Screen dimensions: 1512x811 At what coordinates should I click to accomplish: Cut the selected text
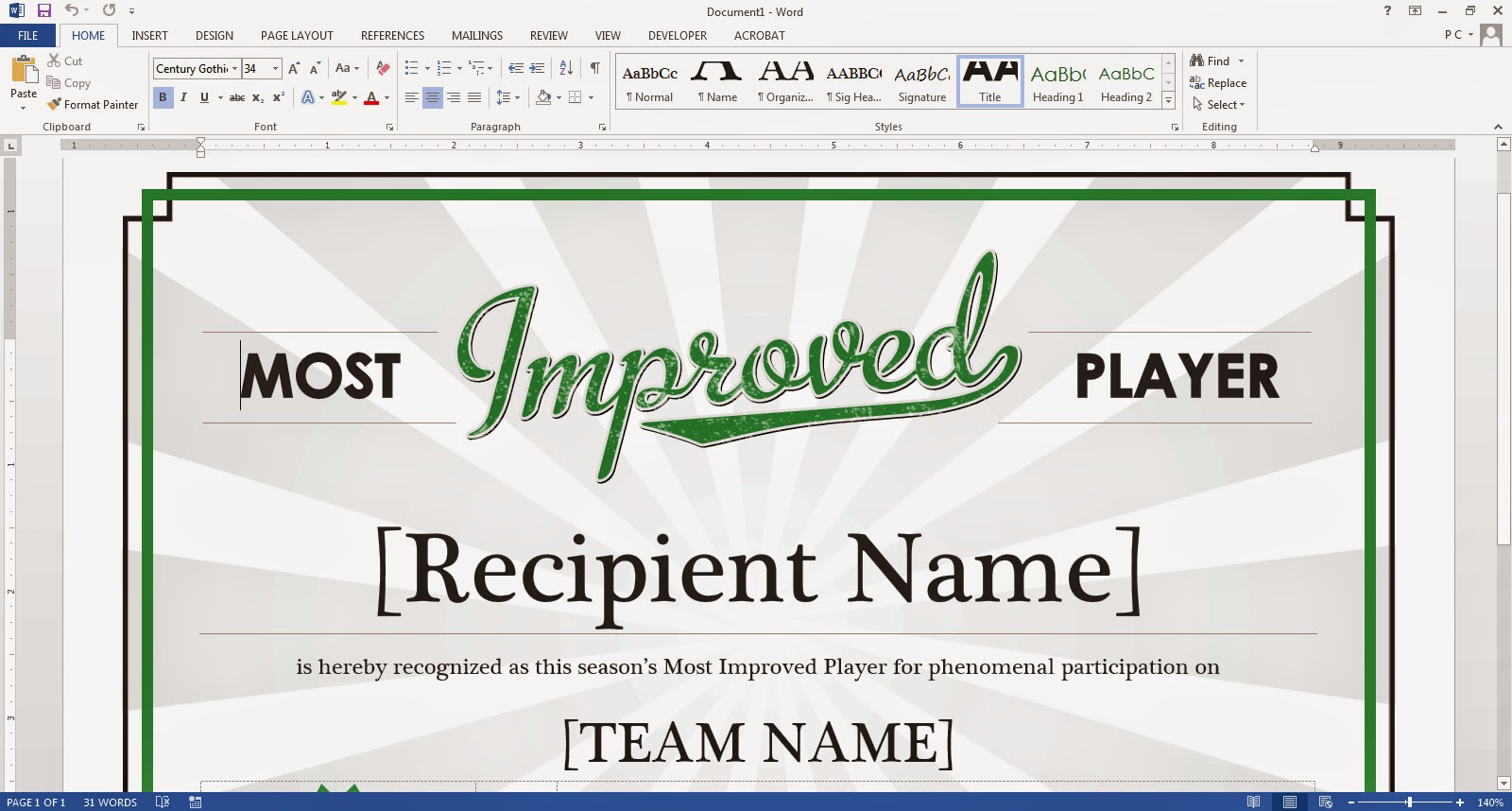(64, 60)
